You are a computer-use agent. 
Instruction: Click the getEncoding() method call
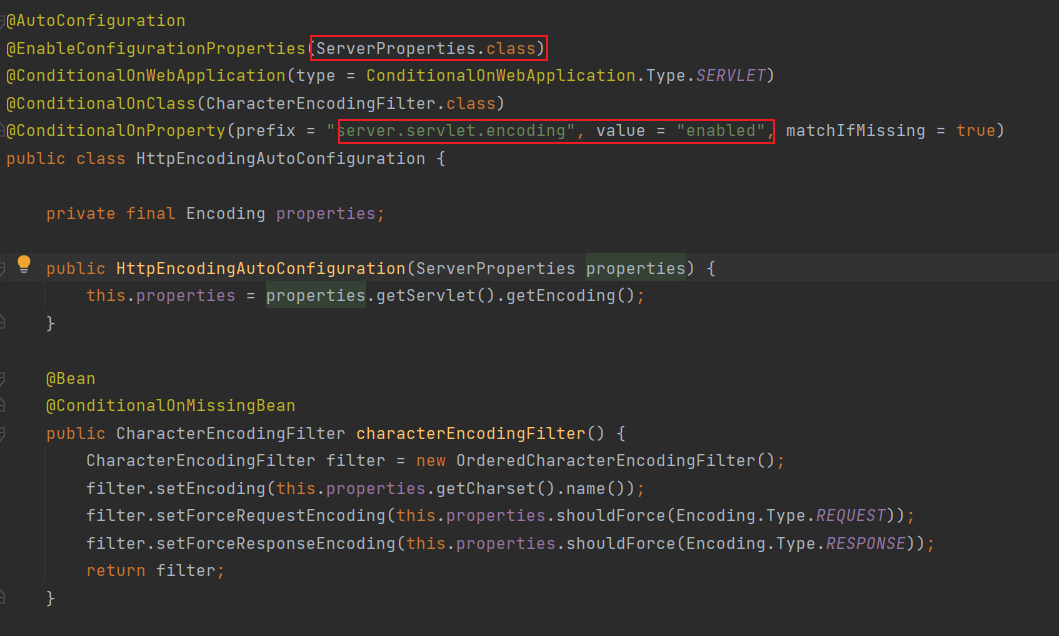571,296
